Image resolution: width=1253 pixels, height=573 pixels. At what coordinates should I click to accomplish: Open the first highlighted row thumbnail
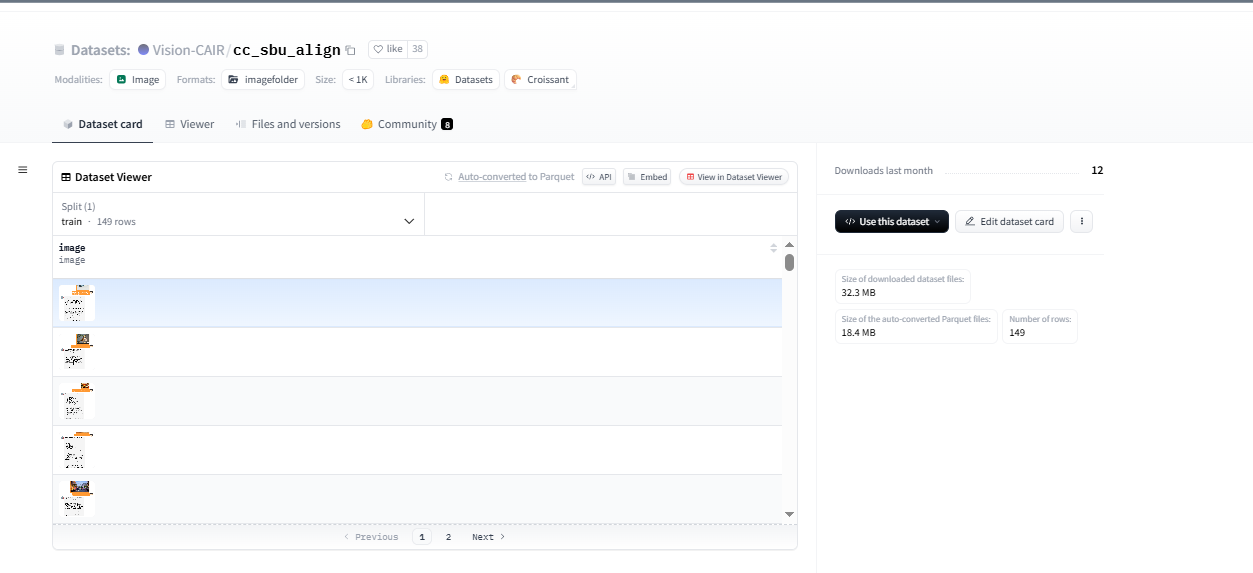[77, 303]
